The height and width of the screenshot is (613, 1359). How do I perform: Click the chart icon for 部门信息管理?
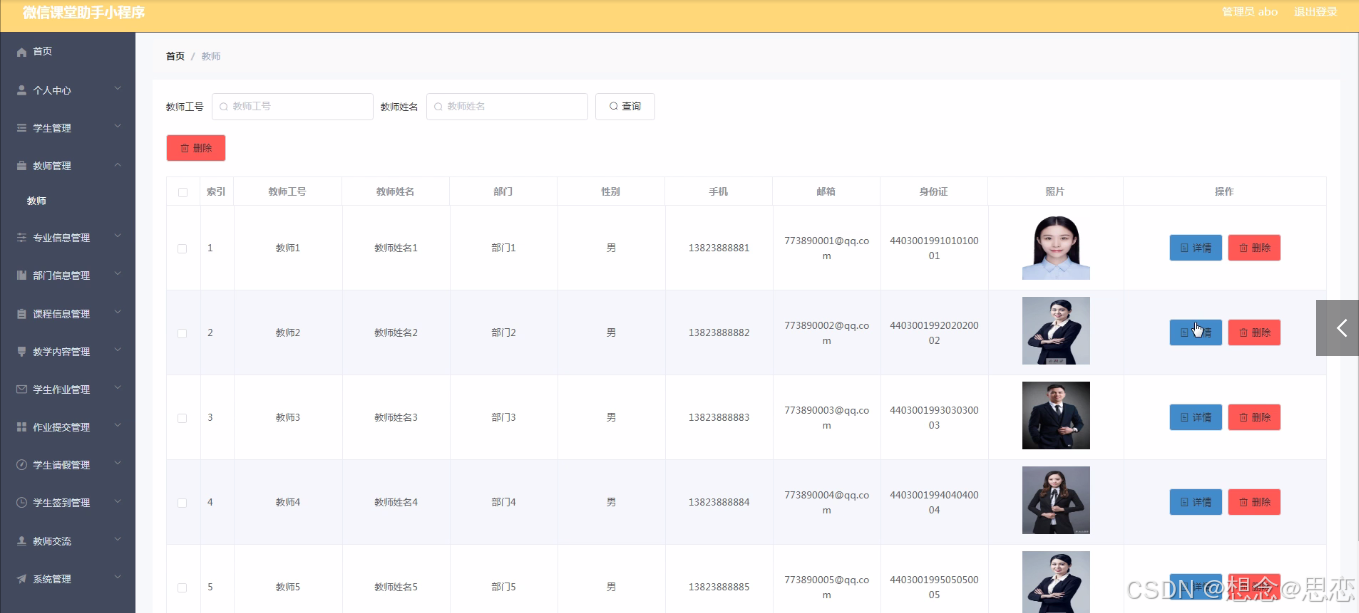click(x=21, y=275)
